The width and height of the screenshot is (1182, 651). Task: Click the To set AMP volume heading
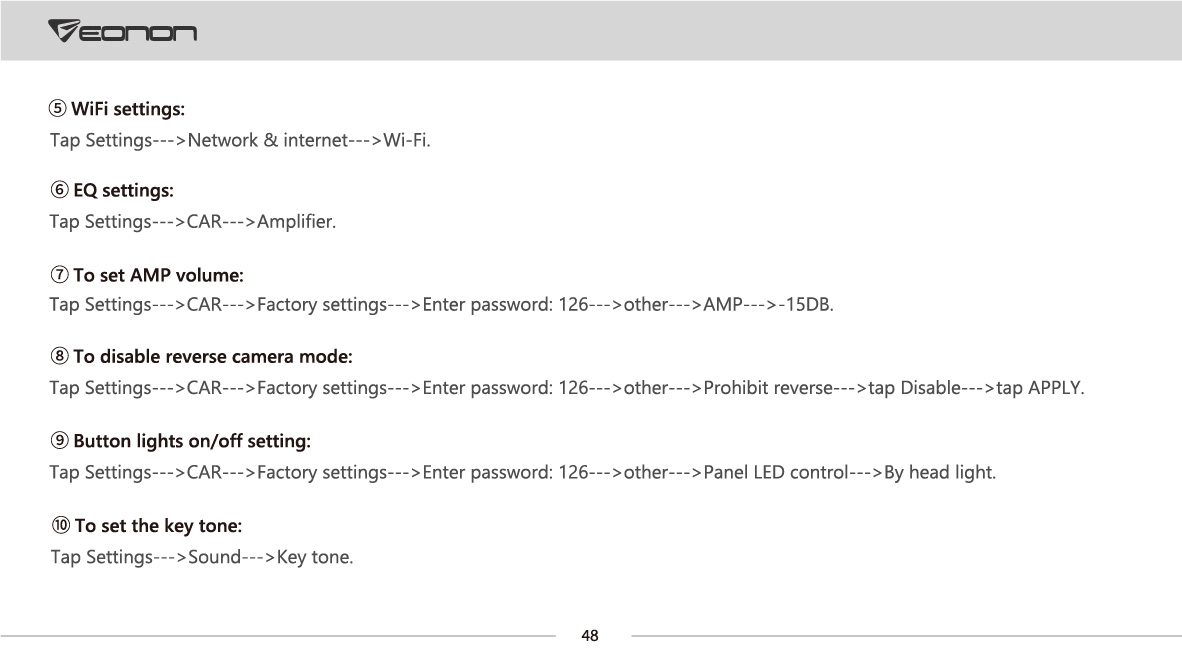(x=158, y=275)
